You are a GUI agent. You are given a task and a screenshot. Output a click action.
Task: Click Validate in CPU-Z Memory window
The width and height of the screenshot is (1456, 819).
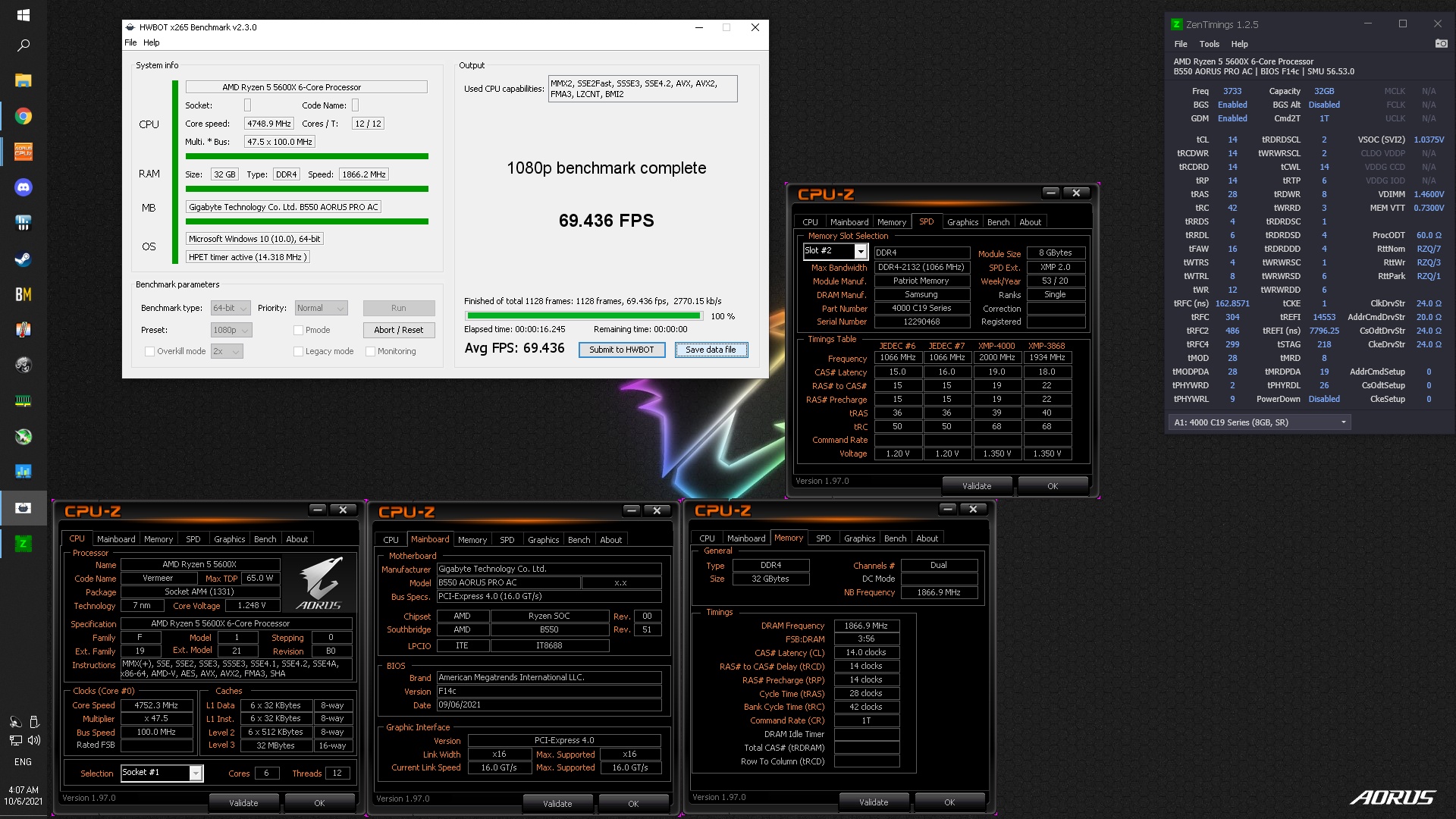(x=874, y=802)
